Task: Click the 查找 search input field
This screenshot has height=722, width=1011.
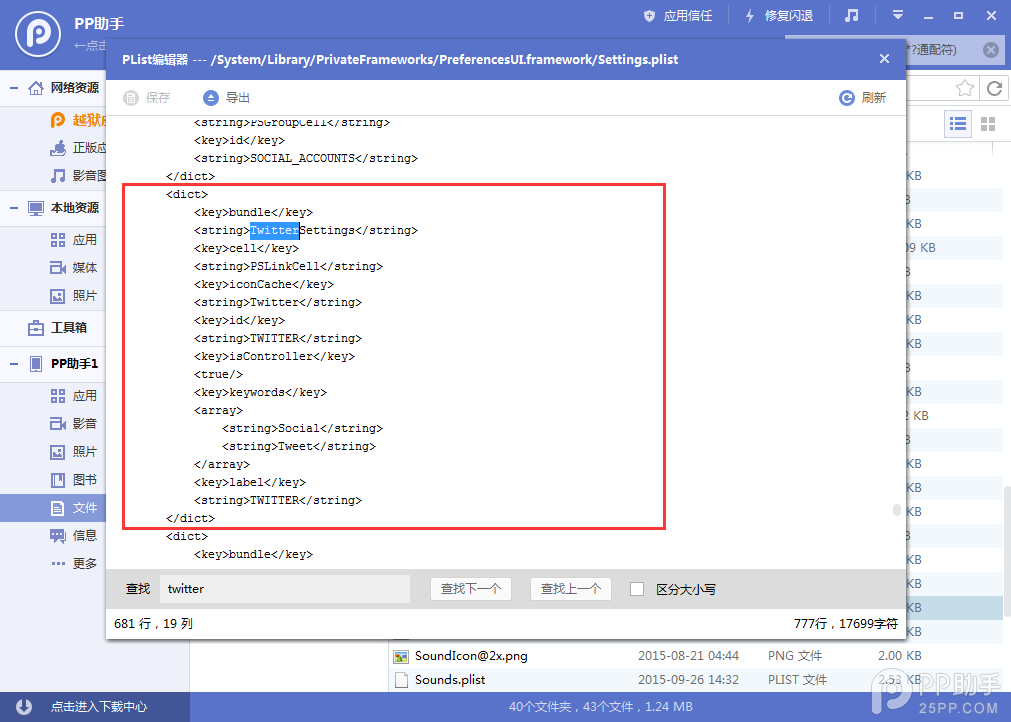Action: coord(285,589)
